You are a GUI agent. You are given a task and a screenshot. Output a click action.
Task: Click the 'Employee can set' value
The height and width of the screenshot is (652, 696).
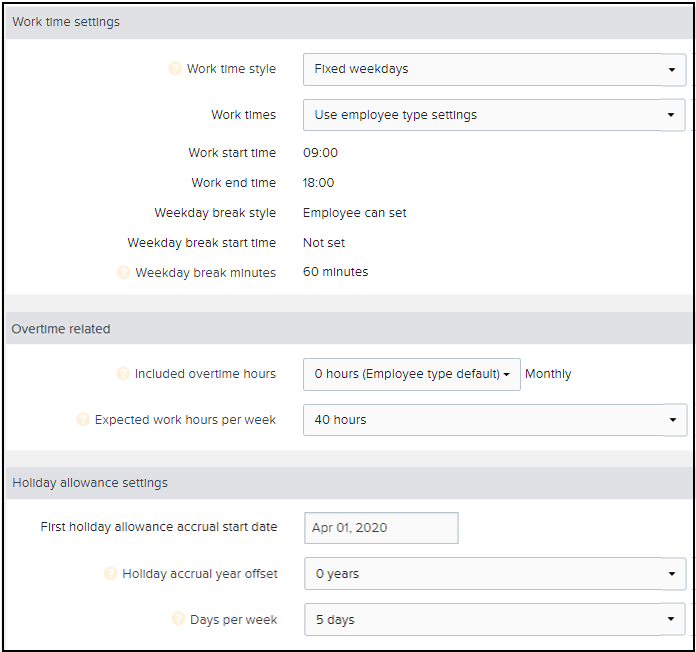pos(354,213)
